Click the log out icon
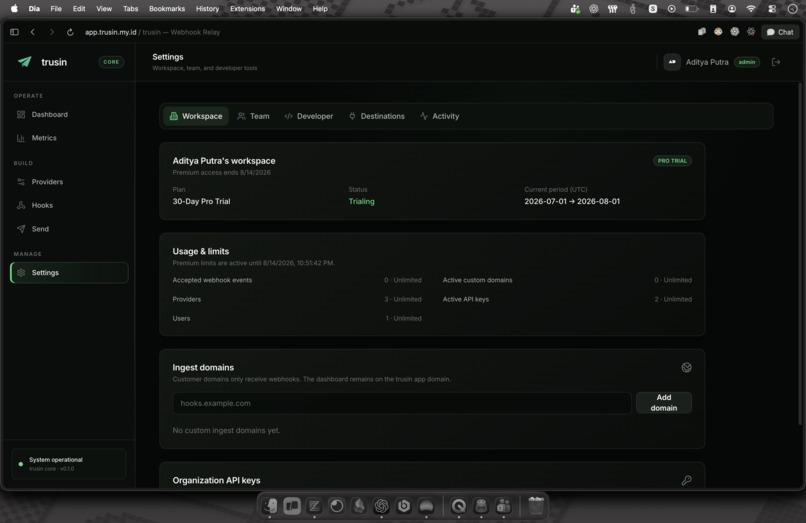Image resolution: width=806 pixels, height=523 pixels. [776, 62]
